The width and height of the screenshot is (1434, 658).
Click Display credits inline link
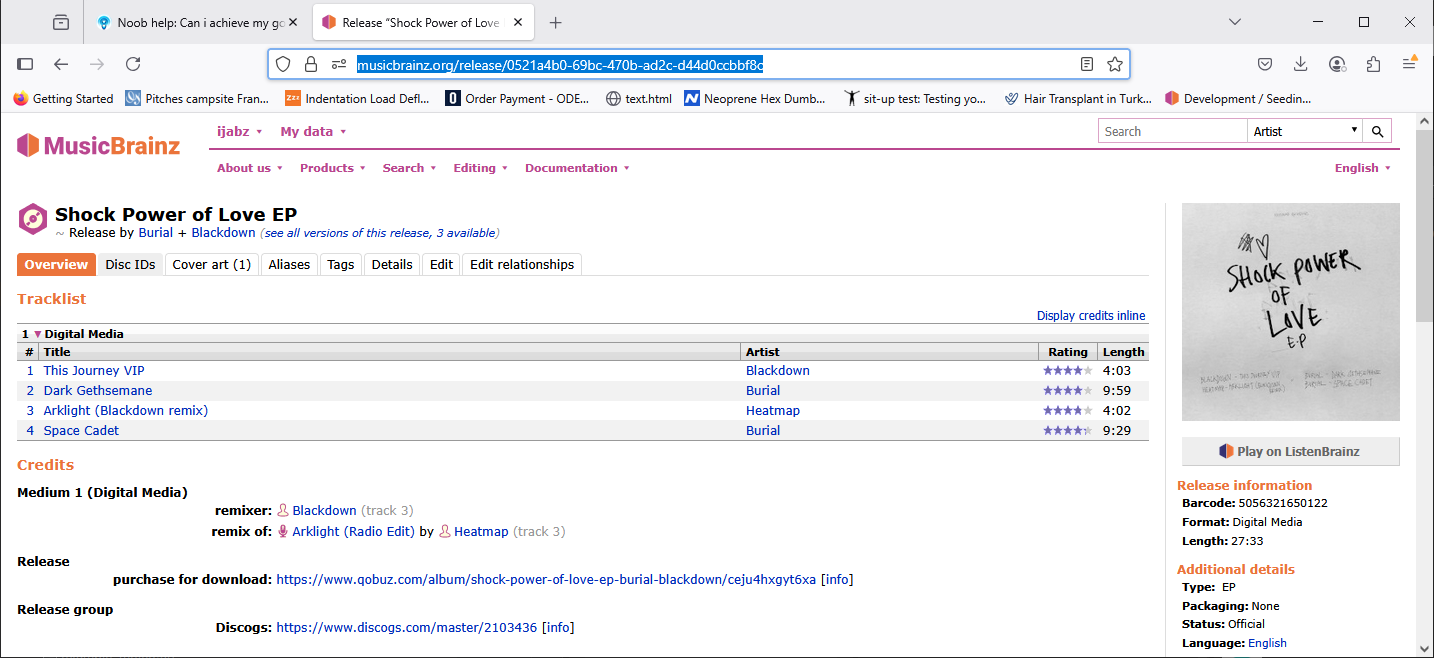(1091, 316)
